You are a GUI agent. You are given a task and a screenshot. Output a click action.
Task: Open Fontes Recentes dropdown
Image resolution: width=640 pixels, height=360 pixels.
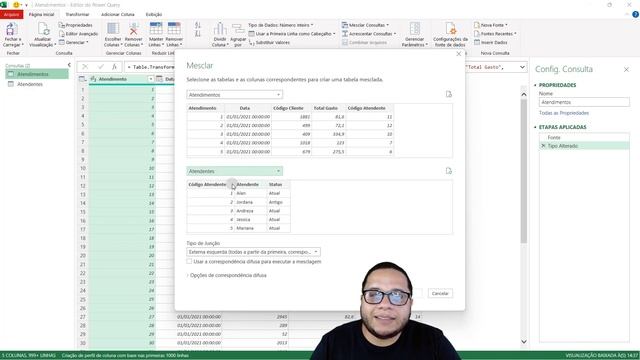[x=495, y=34]
